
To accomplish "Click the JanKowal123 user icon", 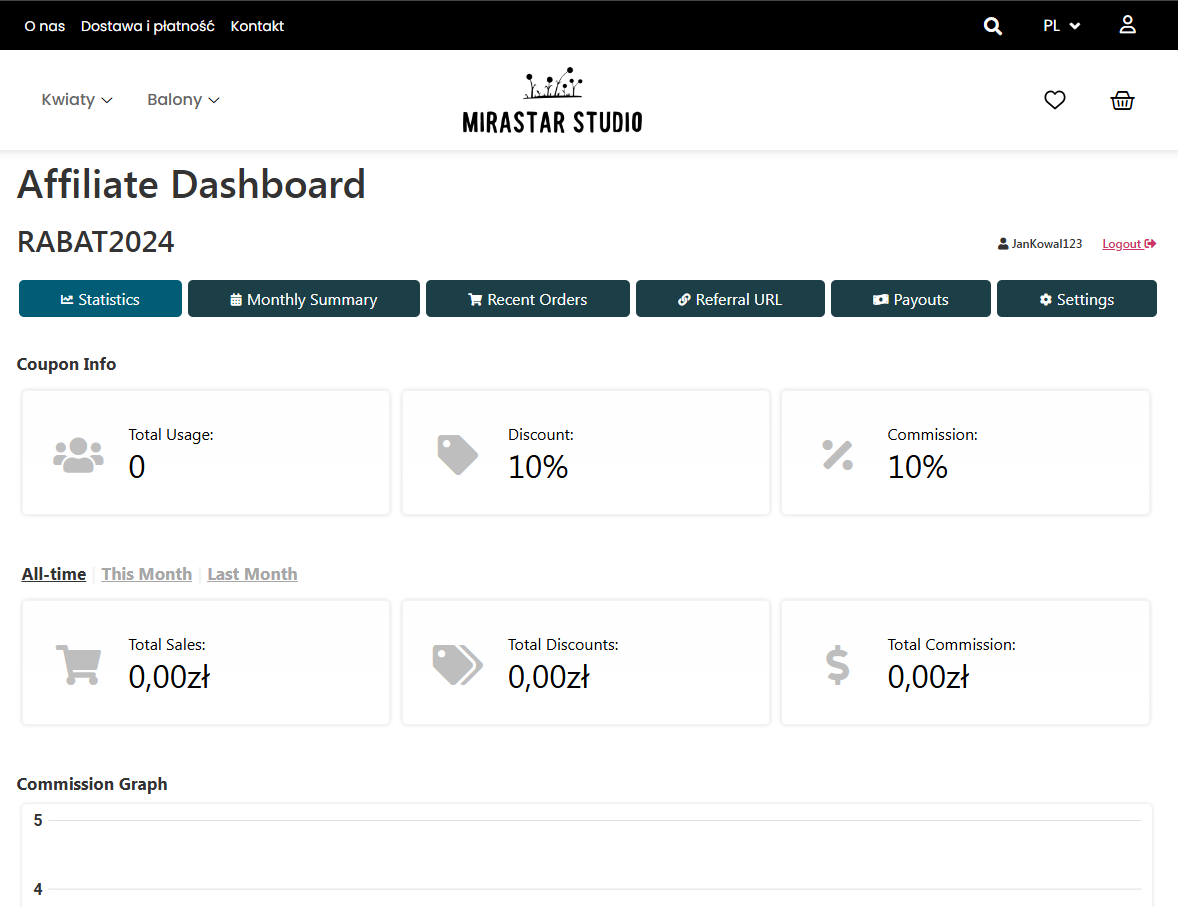I will [1003, 243].
